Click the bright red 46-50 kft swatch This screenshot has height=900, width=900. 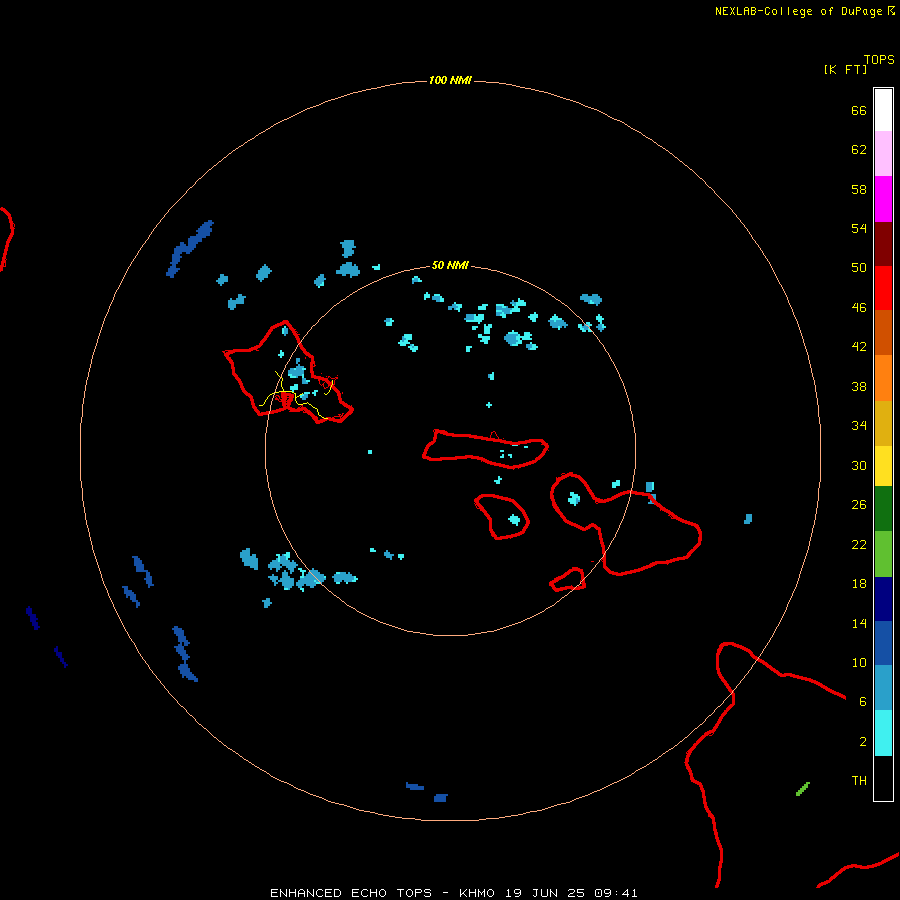[883, 288]
